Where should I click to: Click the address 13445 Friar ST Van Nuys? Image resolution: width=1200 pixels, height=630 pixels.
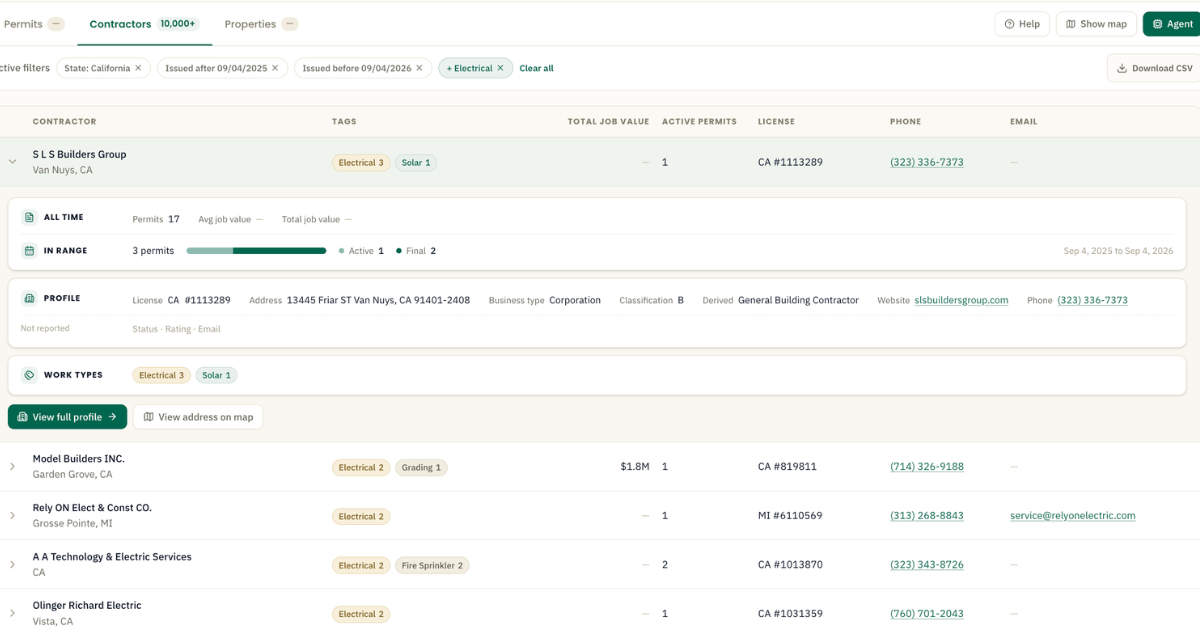point(378,300)
